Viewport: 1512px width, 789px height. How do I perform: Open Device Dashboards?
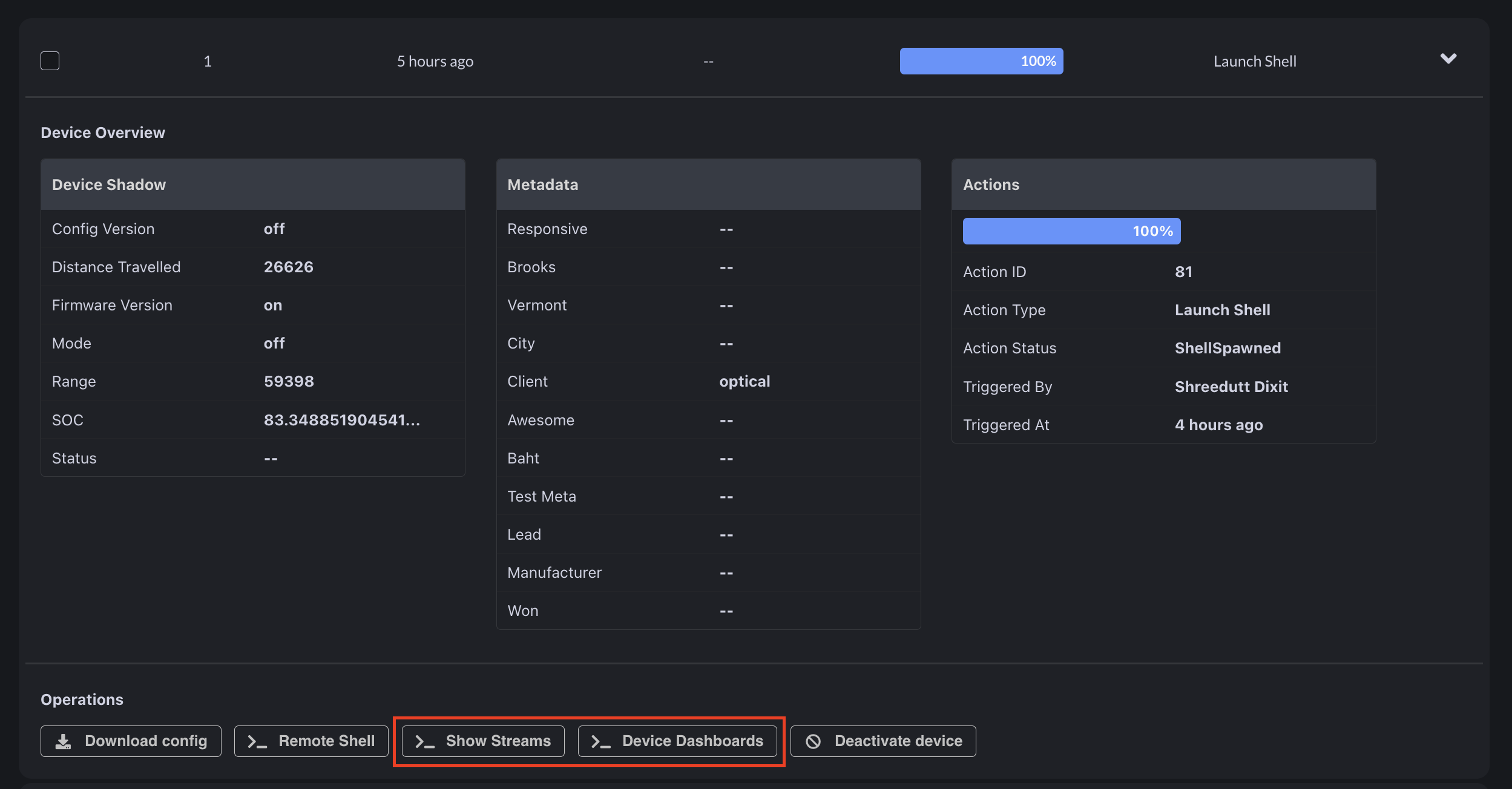[x=677, y=741]
